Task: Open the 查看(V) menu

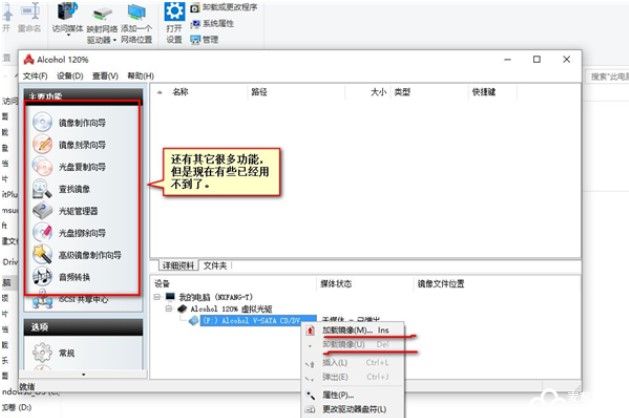Action: point(106,76)
